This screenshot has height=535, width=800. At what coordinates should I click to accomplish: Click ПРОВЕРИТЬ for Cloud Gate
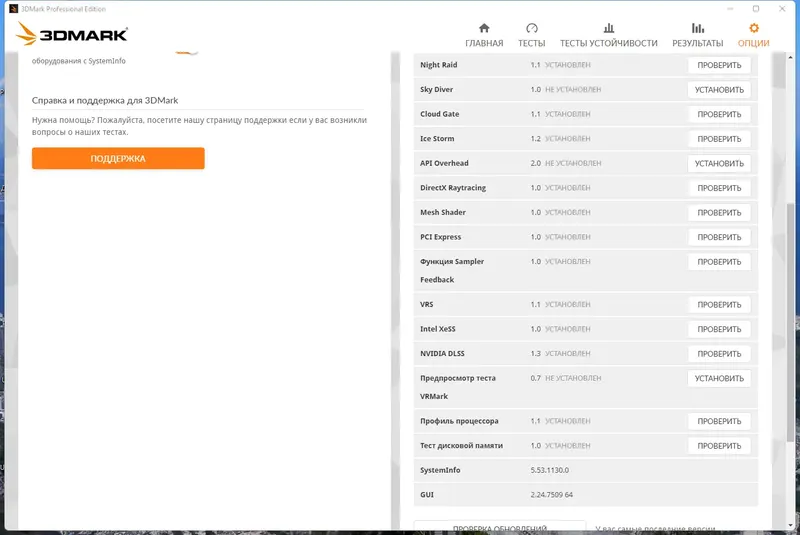point(719,114)
